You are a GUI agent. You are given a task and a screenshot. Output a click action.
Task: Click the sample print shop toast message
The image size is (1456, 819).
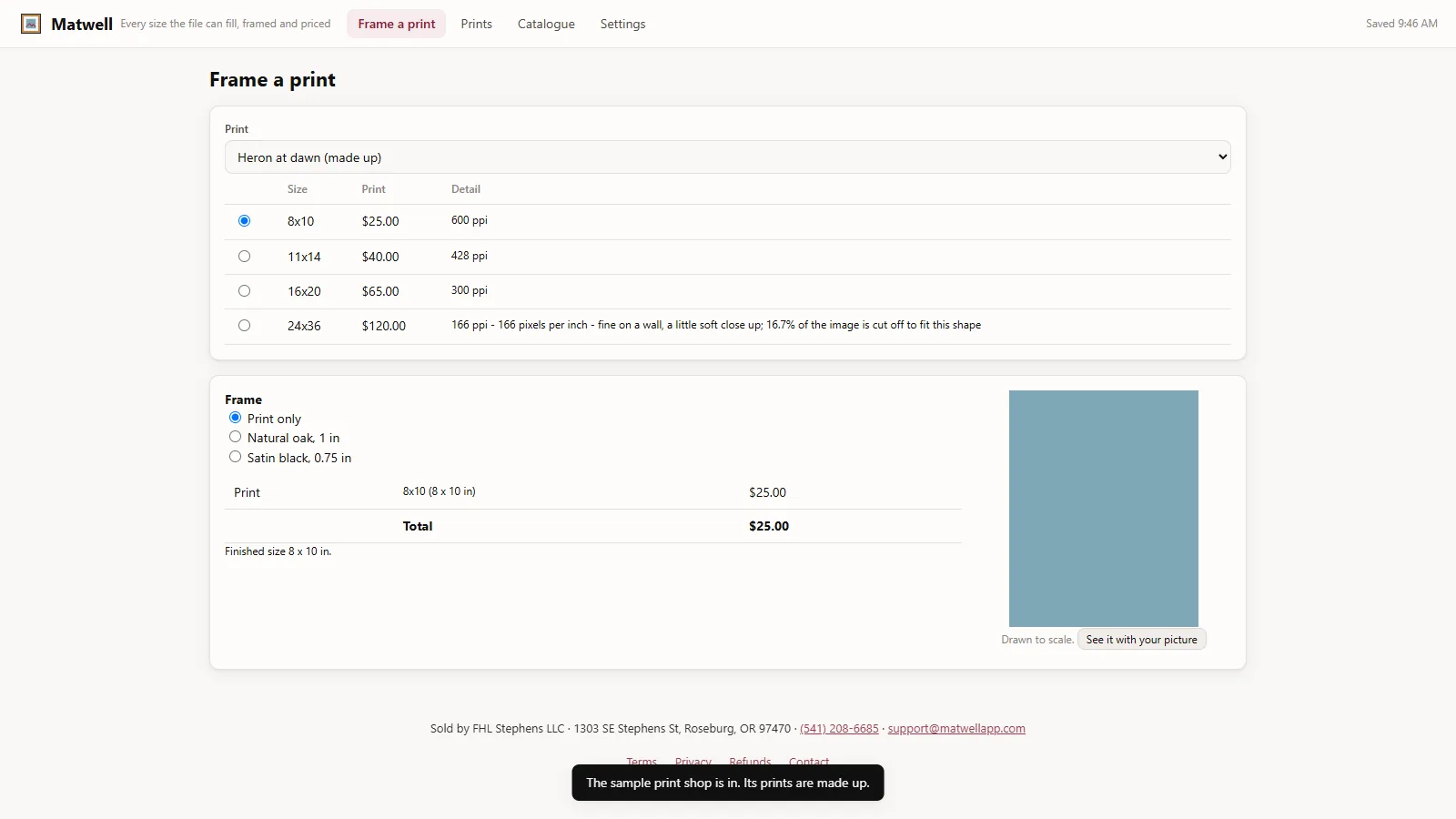coord(728,783)
